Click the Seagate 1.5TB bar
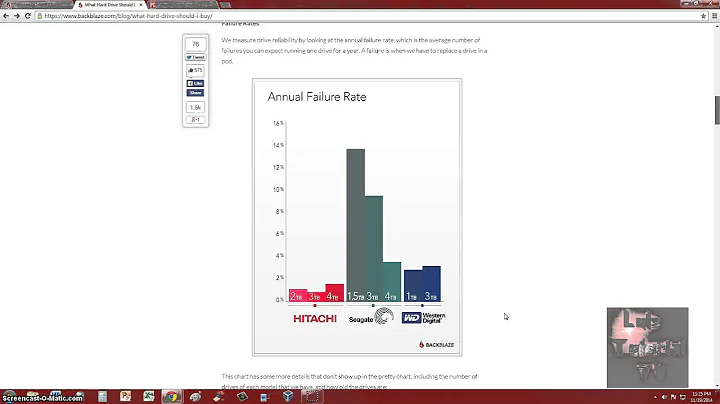 click(356, 225)
